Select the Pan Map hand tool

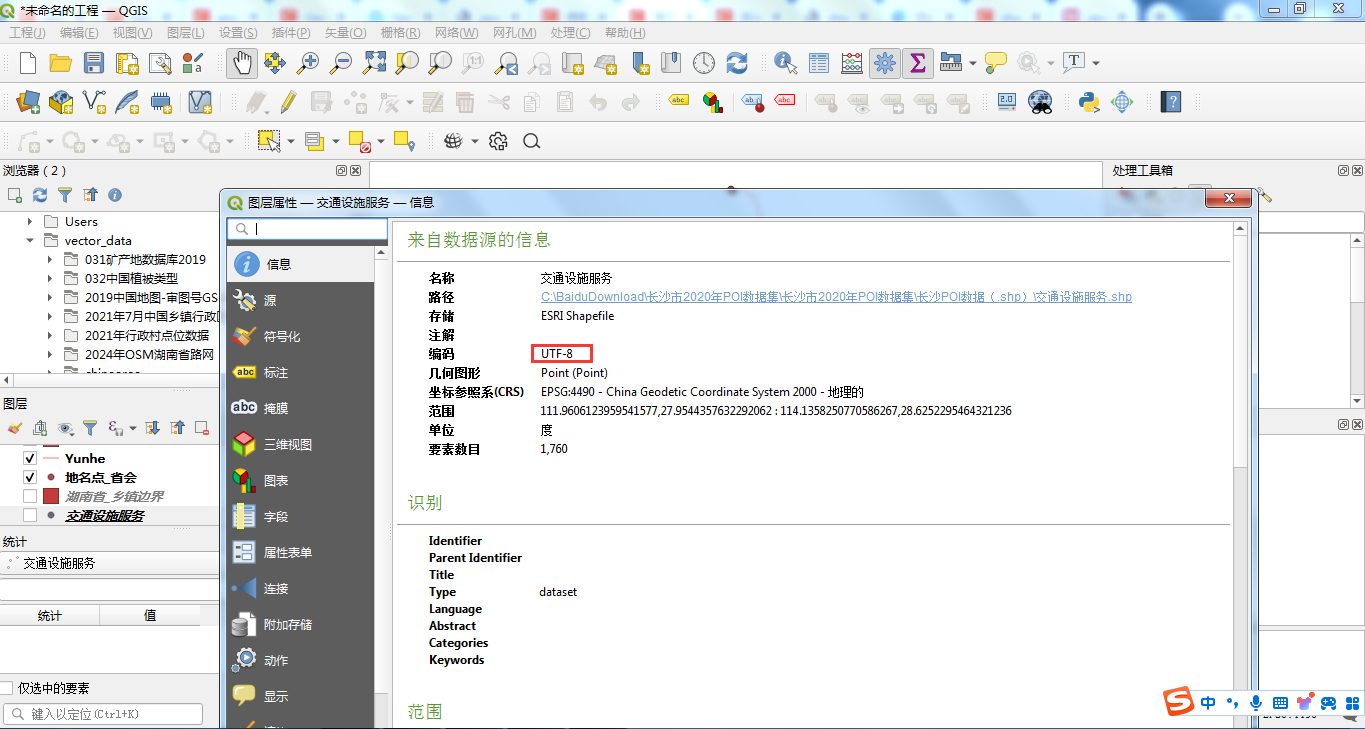(x=242, y=63)
